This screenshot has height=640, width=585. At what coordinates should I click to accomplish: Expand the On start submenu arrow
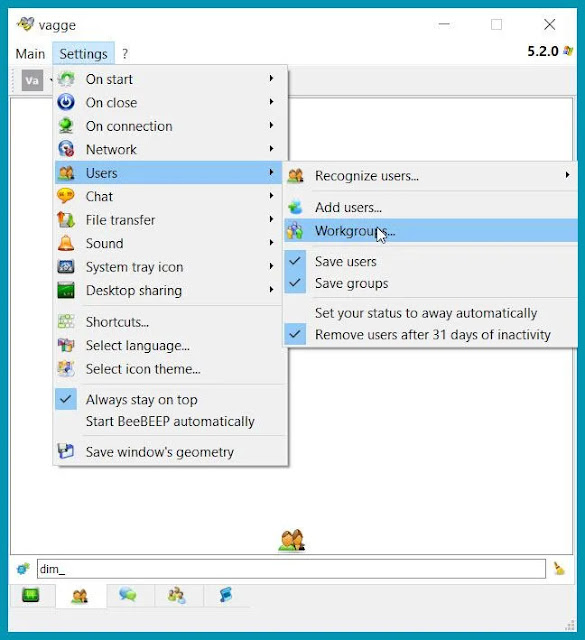click(x=271, y=78)
